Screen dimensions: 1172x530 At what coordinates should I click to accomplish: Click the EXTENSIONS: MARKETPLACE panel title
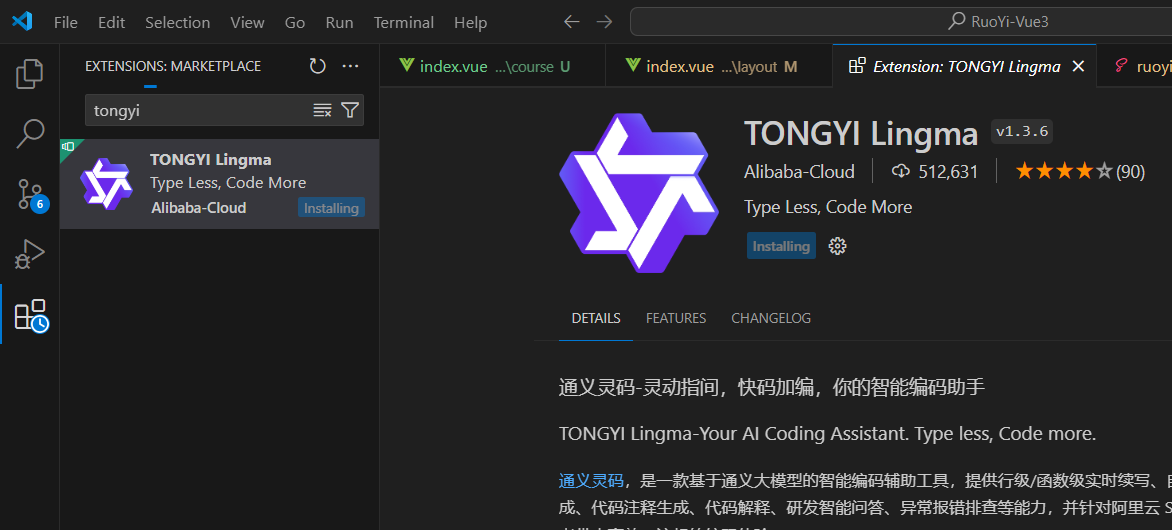tap(173, 67)
